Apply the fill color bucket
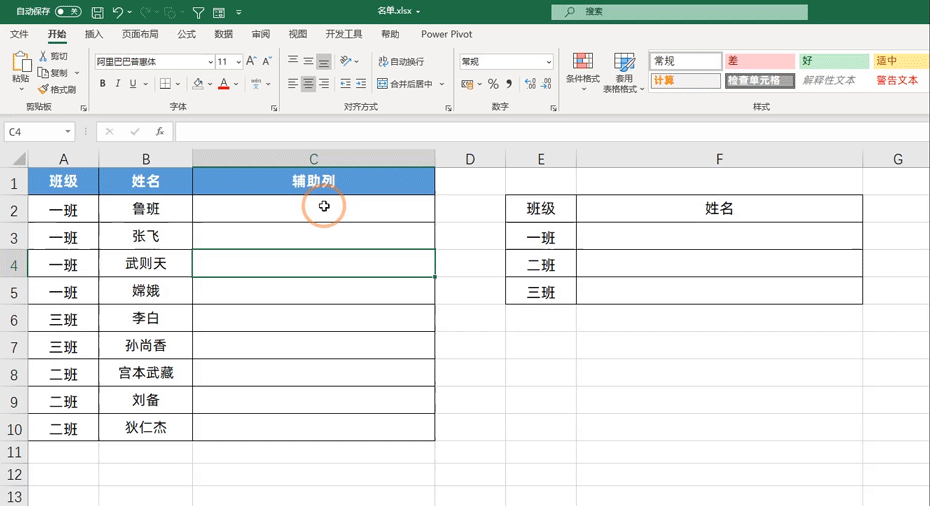The width and height of the screenshot is (930, 506). tap(198, 84)
